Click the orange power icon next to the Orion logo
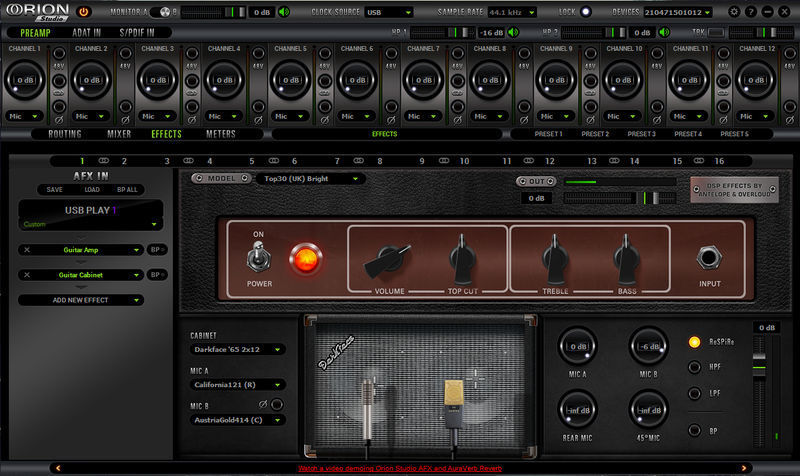800x476 pixels. point(84,11)
